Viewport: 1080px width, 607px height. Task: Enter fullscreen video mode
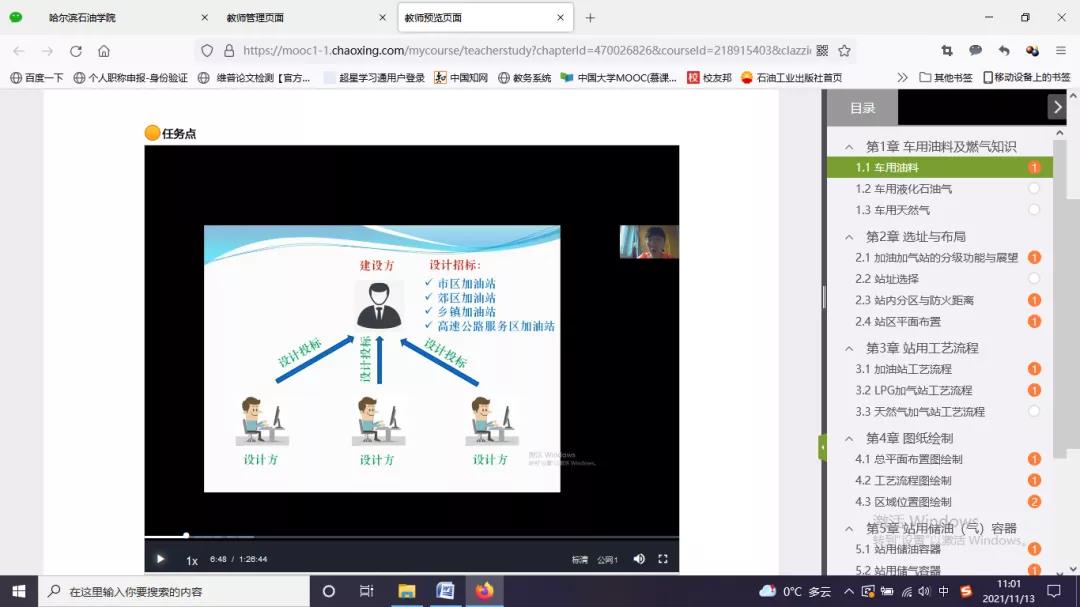point(662,559)
